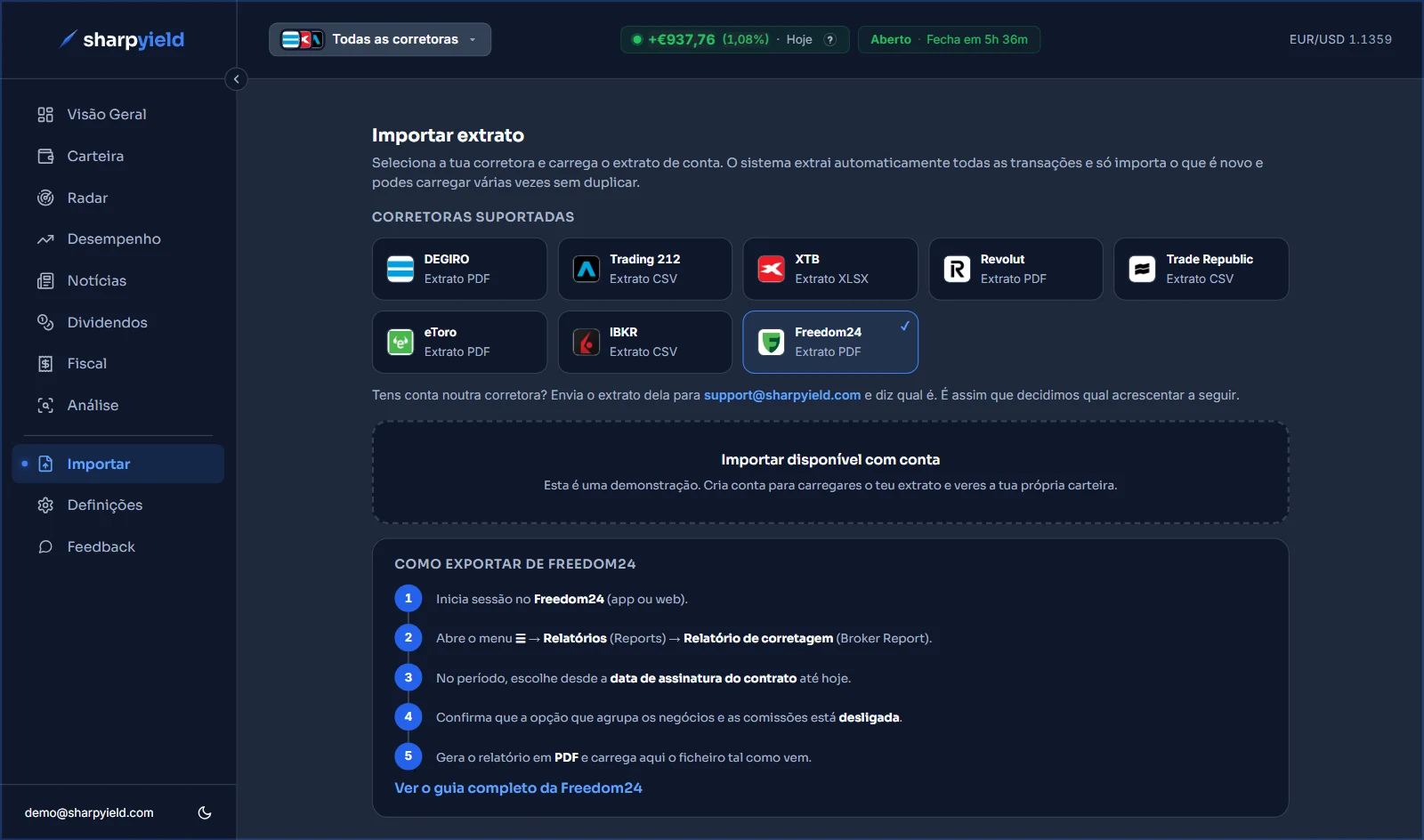Click the checkmark on the Freedom24 card
The image size is (1424, 840).
click(904, 326)
